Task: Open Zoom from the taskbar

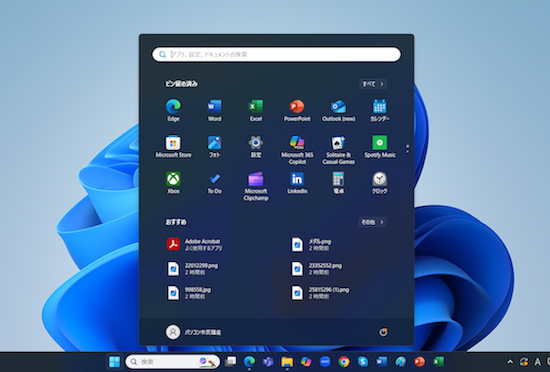Action: point(325,361)
